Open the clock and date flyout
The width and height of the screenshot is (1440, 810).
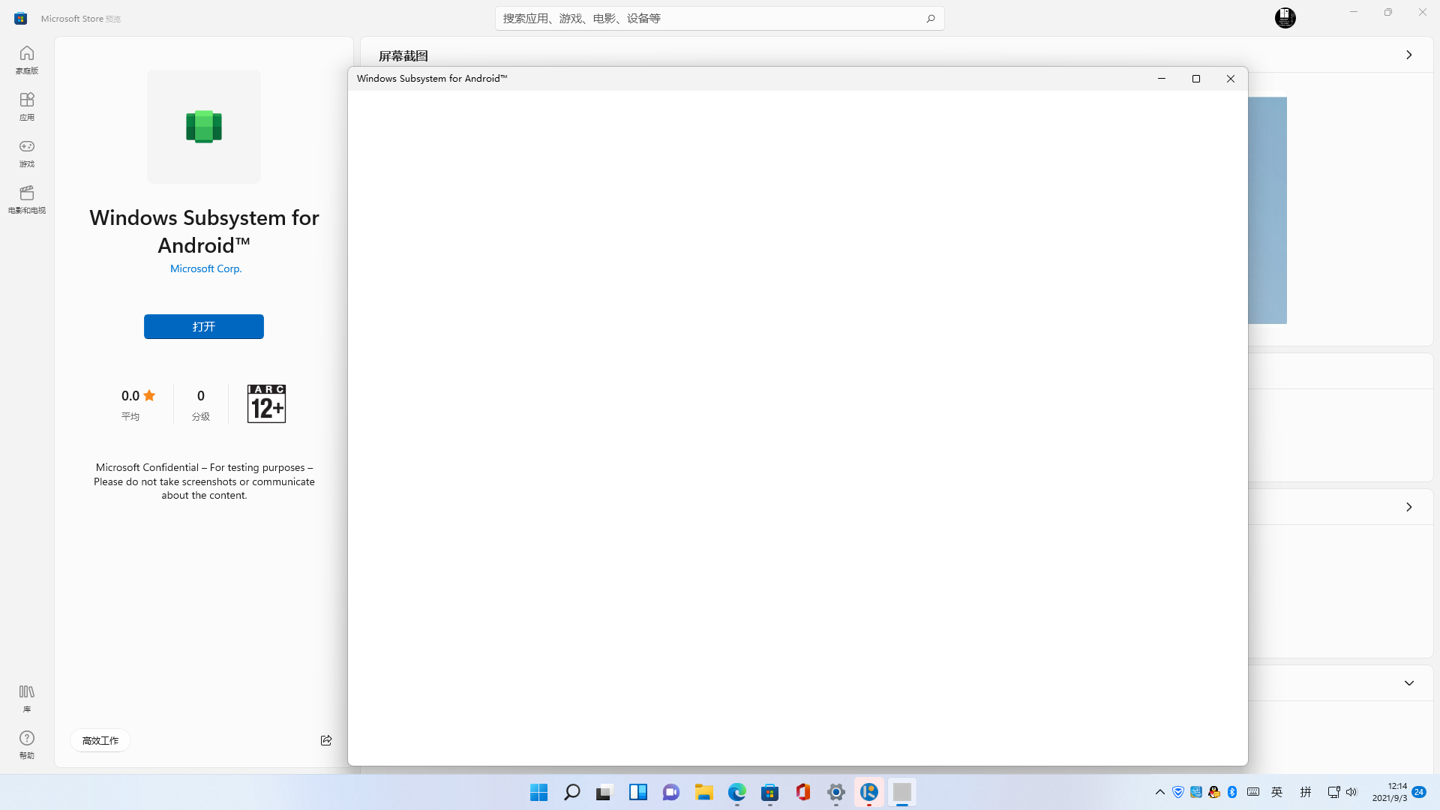[1389, 792]
